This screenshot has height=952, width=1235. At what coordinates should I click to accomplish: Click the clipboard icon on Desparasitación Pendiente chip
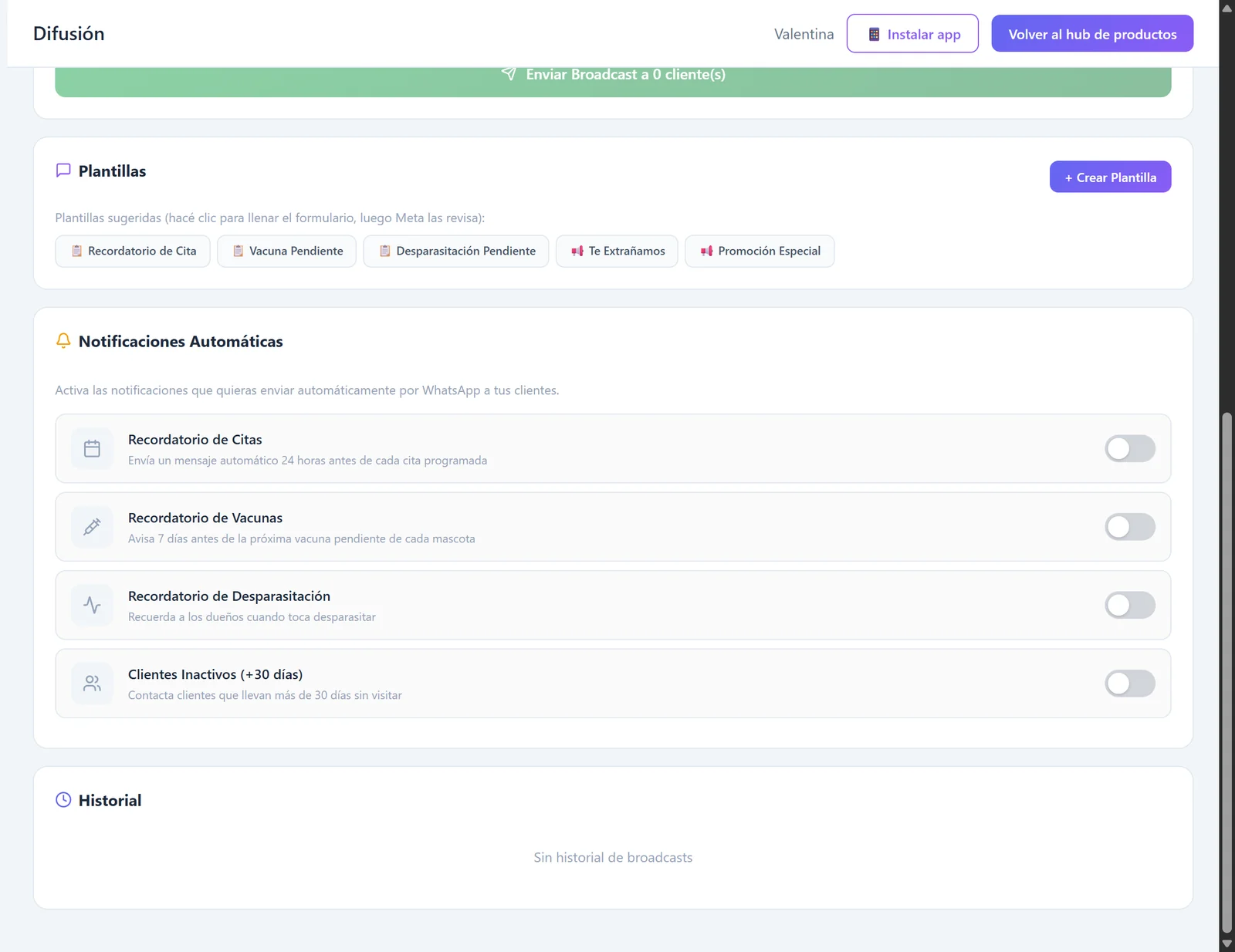click(385, 251)
